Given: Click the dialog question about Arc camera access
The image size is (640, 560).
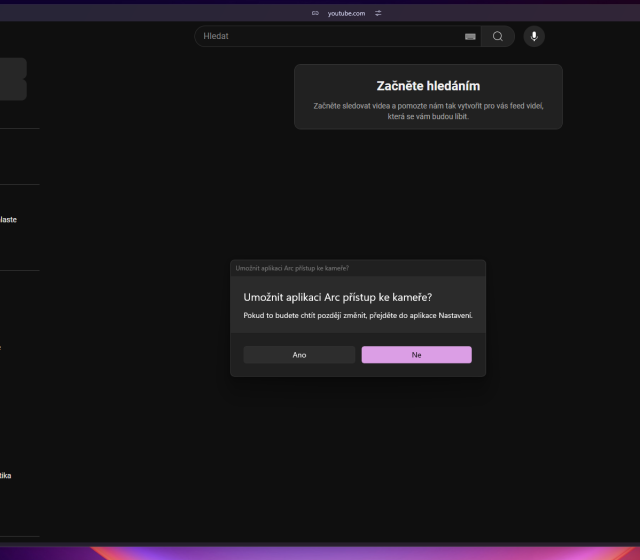Looking at the screenshot, I should point(337,297).
